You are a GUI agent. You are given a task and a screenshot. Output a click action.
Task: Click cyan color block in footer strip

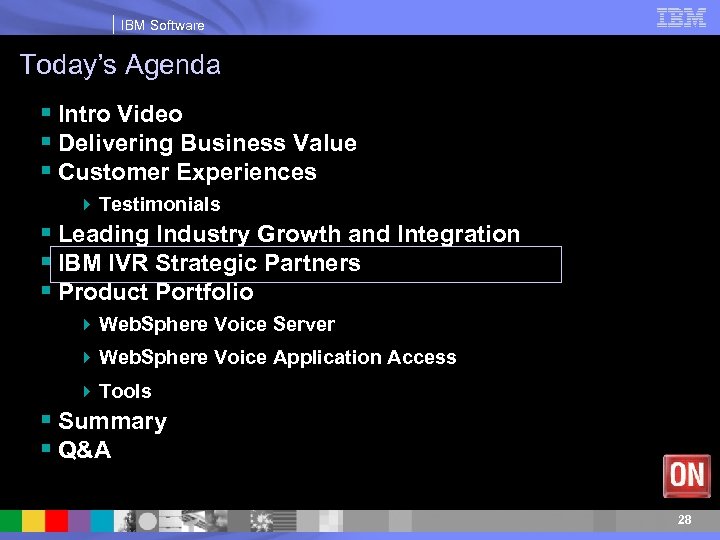102,521
